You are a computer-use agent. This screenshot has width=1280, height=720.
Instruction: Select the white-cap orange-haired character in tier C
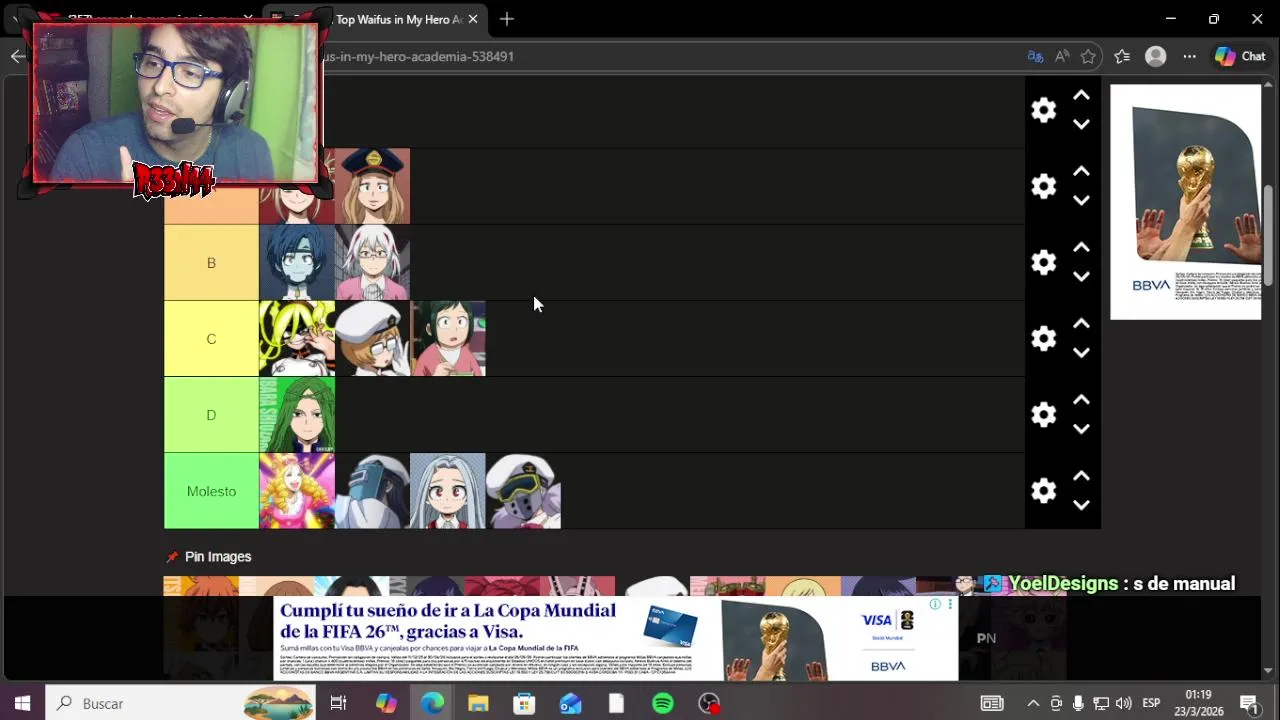click(x=372, y=338)
